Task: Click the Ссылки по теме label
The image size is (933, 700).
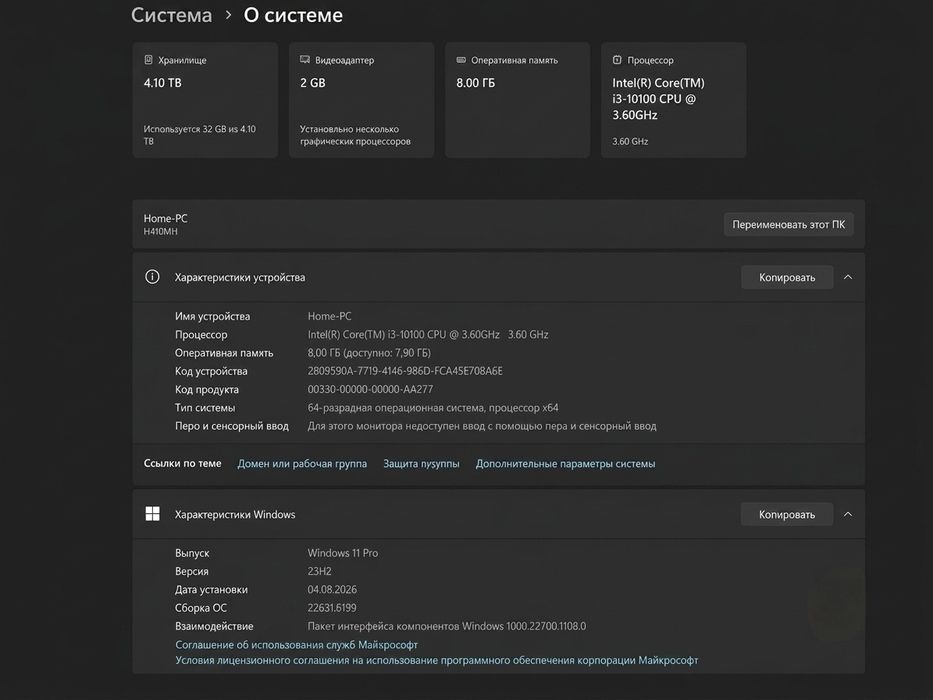Action: pyautogui.click(x=182, y=463)
